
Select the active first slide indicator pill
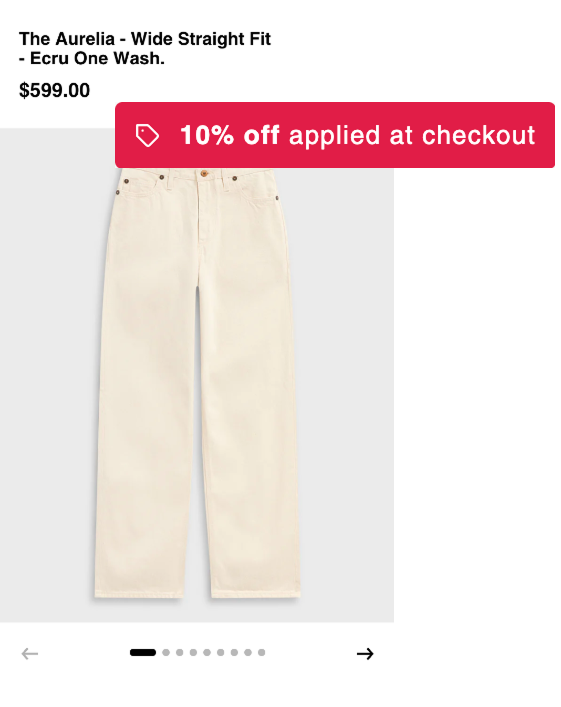[x=143, y=652]
